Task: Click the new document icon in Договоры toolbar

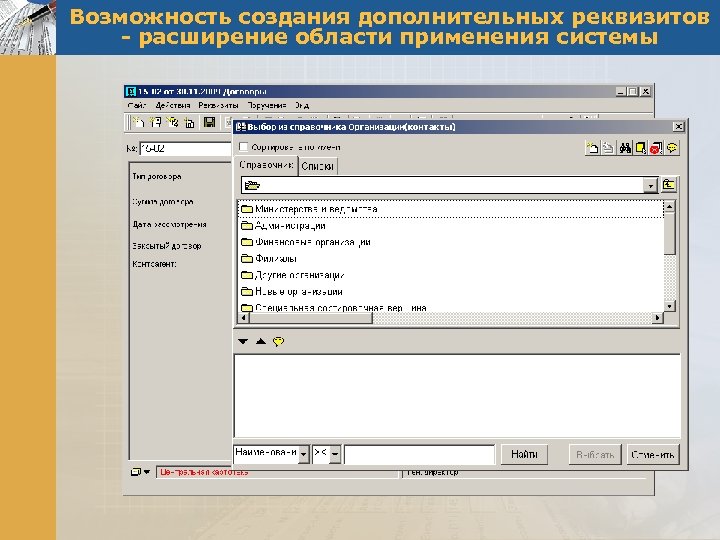Action: click(x=138, y=122)
